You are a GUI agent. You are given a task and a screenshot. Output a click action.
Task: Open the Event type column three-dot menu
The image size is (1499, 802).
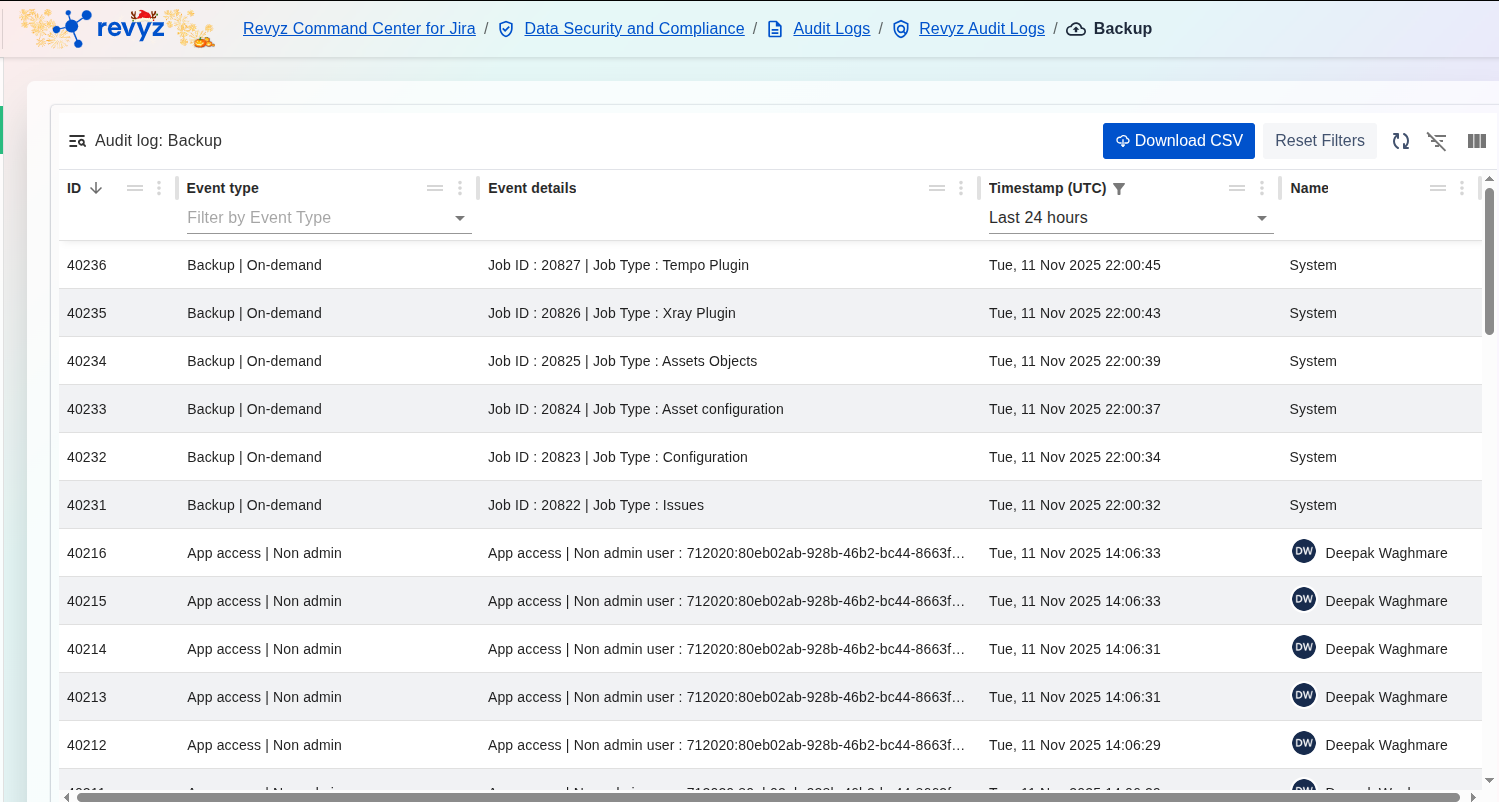click(460, 188)
